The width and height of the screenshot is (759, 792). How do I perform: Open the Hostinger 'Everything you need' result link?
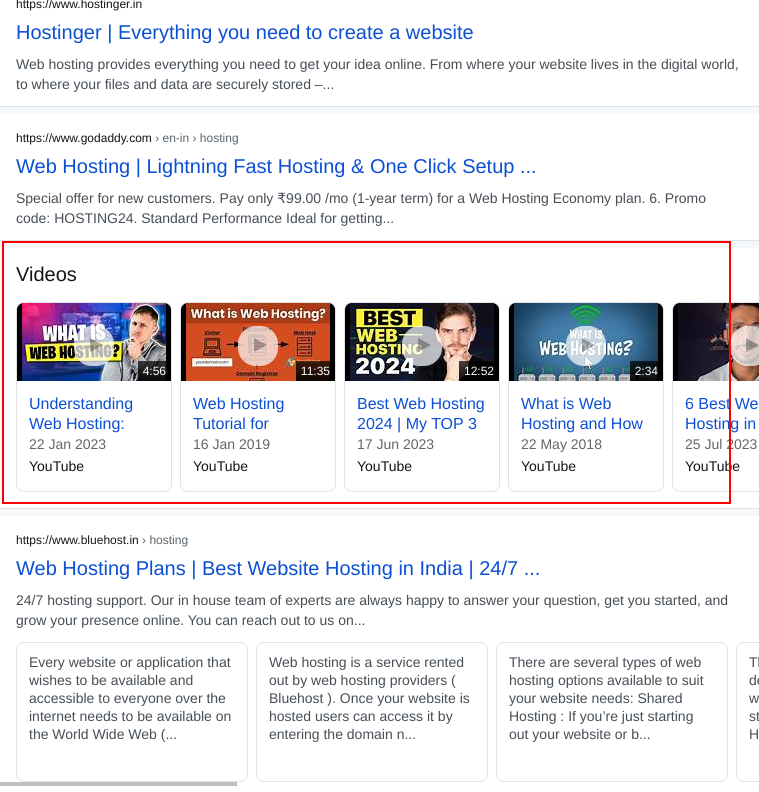pyautogui.click(x=244, y=32)
